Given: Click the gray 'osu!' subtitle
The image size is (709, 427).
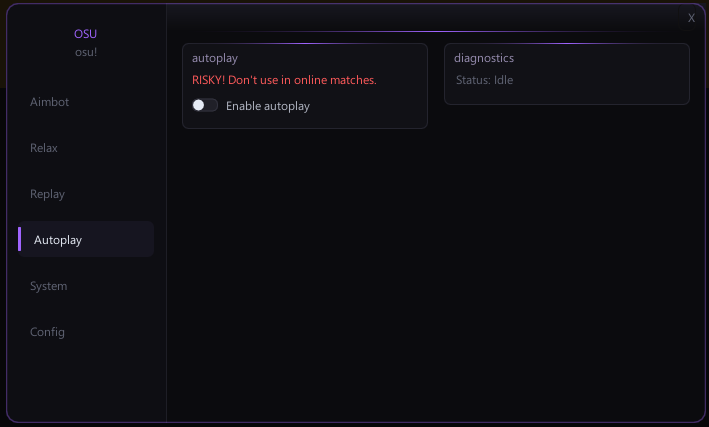Looking at the screenshot, I should click(x=86, y=52).
